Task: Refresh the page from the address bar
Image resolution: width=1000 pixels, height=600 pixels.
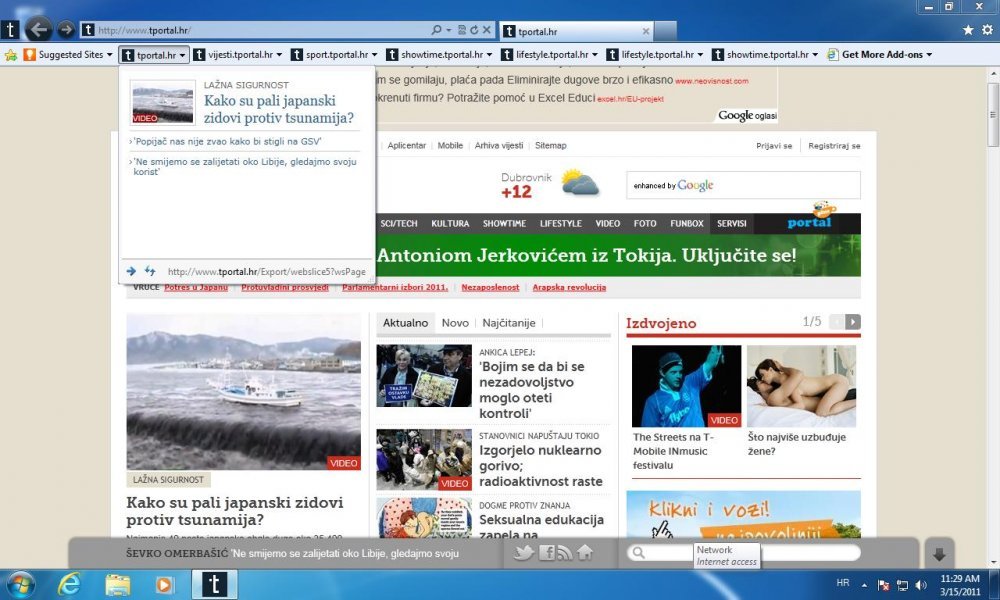Action: point(474,30)
